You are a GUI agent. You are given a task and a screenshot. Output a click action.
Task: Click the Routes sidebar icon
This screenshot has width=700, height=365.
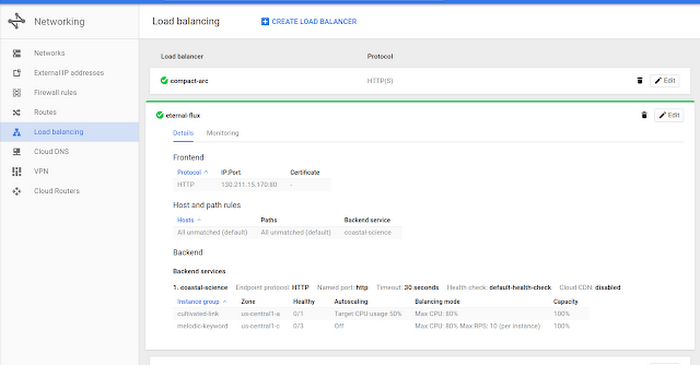click(17, 112)
